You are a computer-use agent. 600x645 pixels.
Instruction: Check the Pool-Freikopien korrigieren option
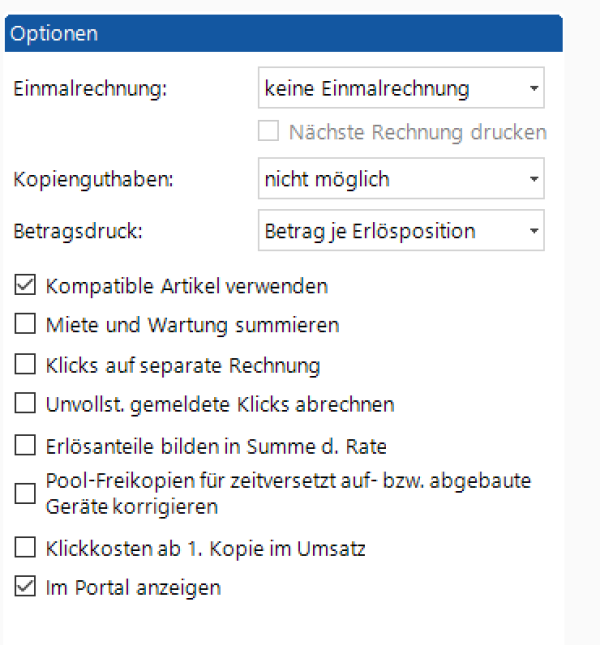pos(25,493)
